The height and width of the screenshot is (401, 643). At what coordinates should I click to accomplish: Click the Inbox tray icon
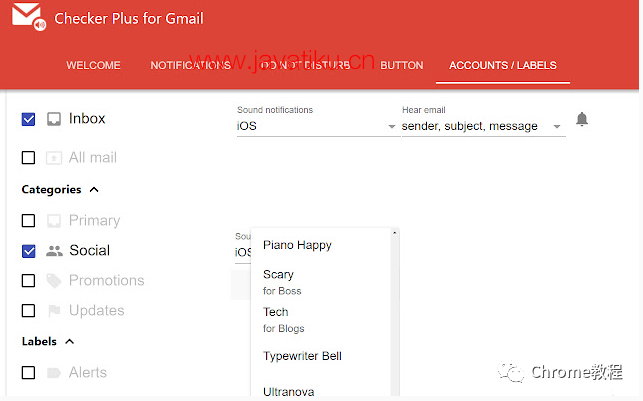click(54, 119)
